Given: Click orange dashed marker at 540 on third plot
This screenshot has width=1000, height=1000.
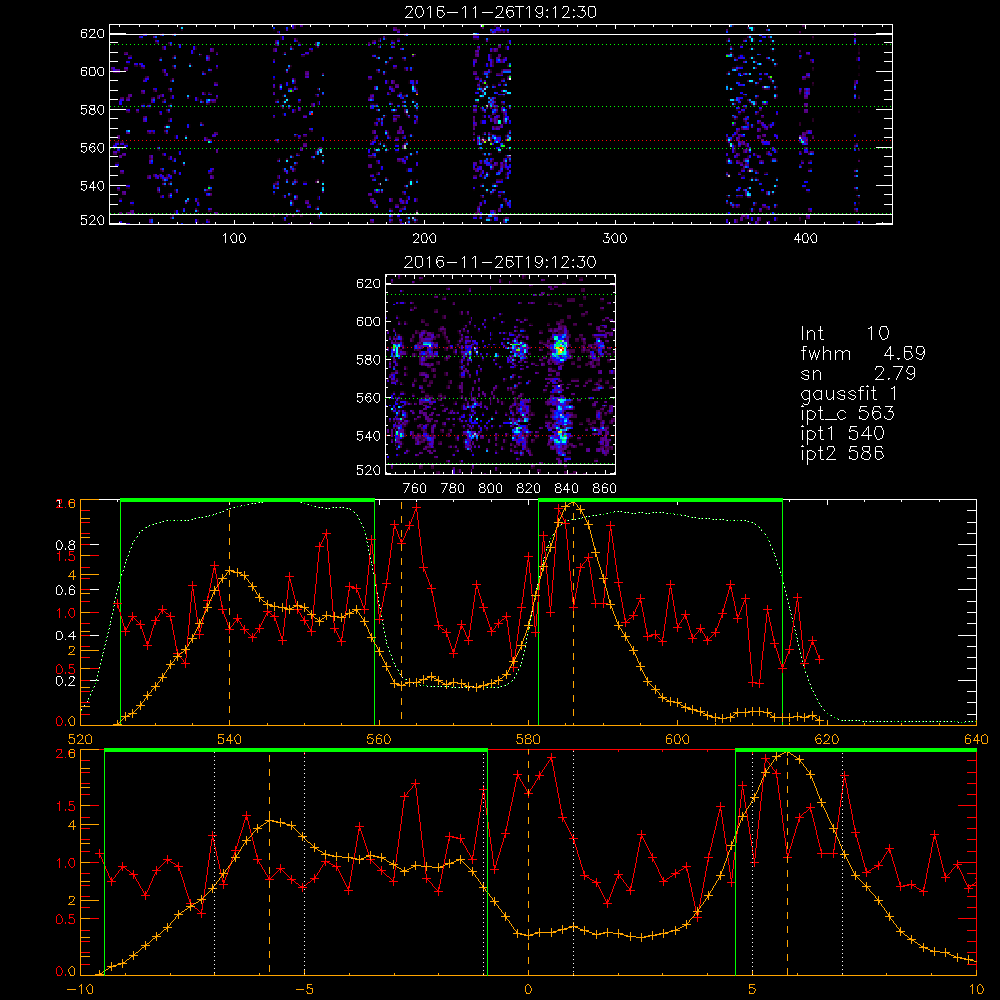Looking at the screenshot, I should click(230, 612).
